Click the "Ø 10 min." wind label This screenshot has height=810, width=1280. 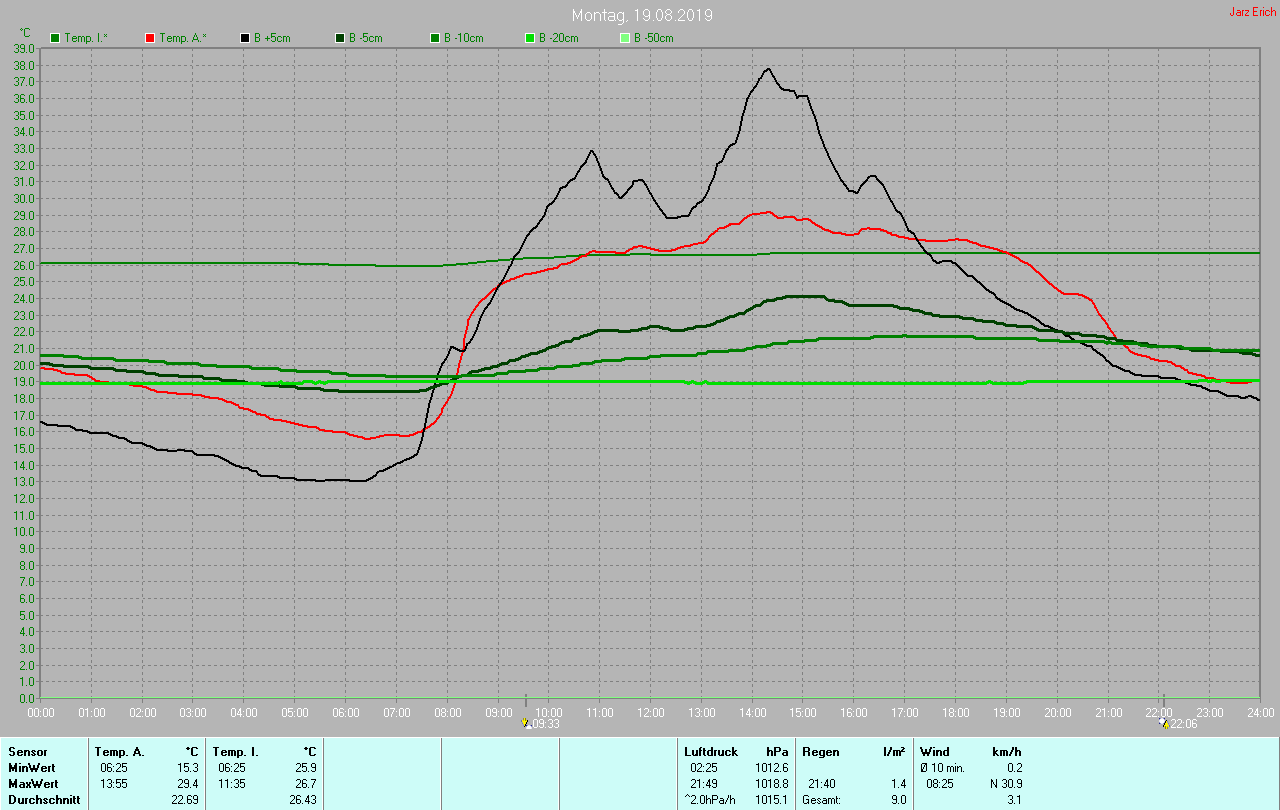[942, 768]
